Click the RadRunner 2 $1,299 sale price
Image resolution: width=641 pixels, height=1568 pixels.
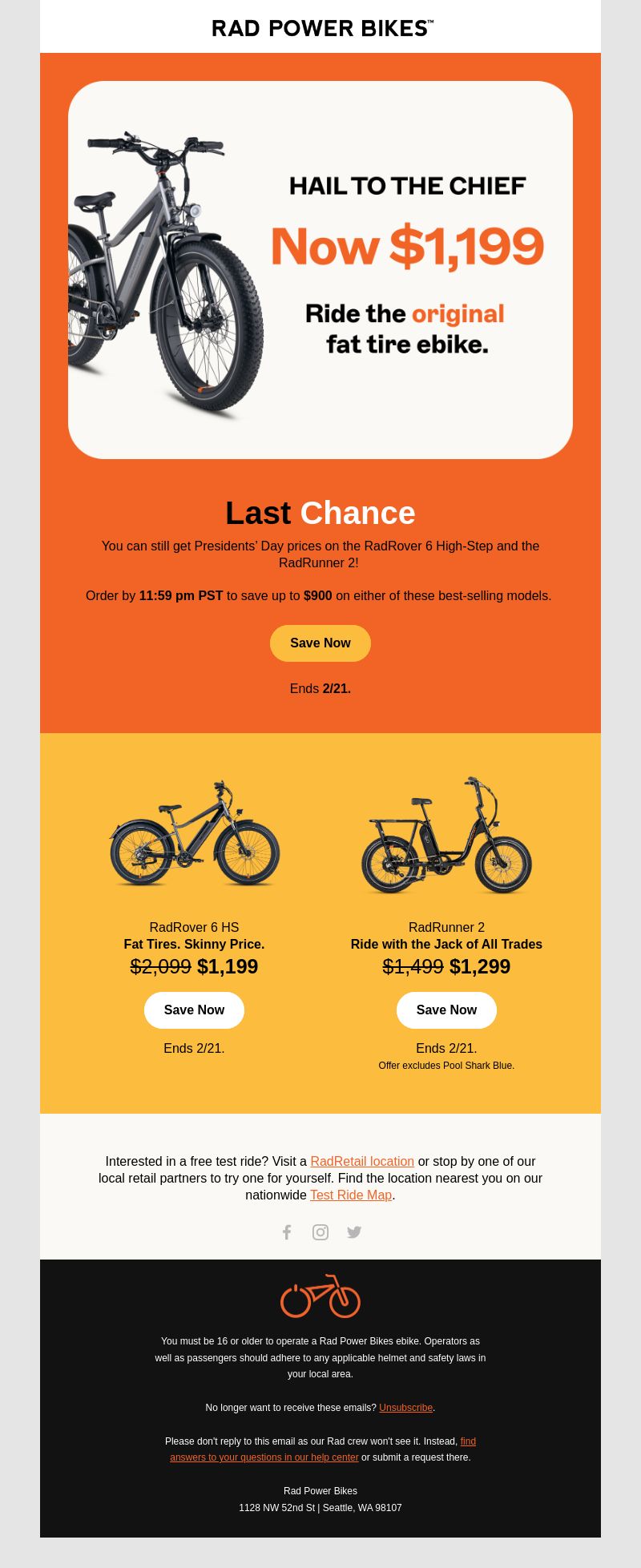[x=480, y=966]
